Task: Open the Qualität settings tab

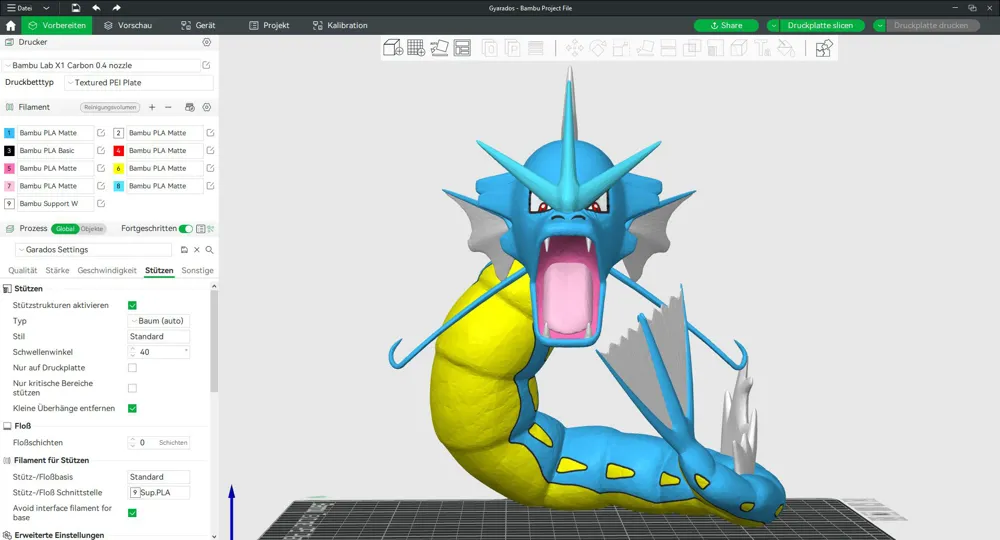Action: (x=22, y=270)
